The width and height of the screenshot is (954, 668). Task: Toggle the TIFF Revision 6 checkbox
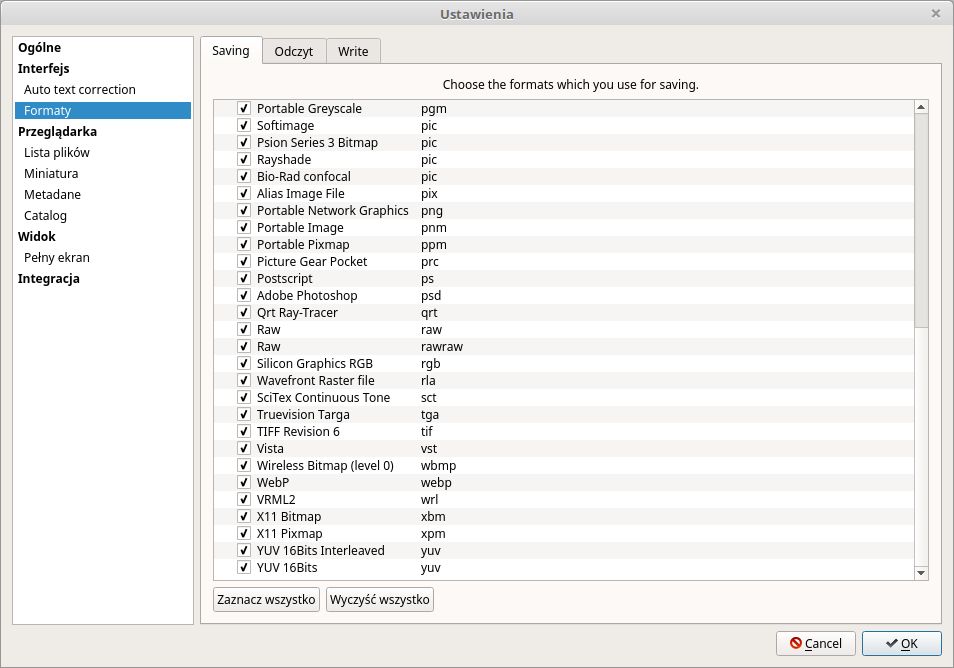coord(243,432)
